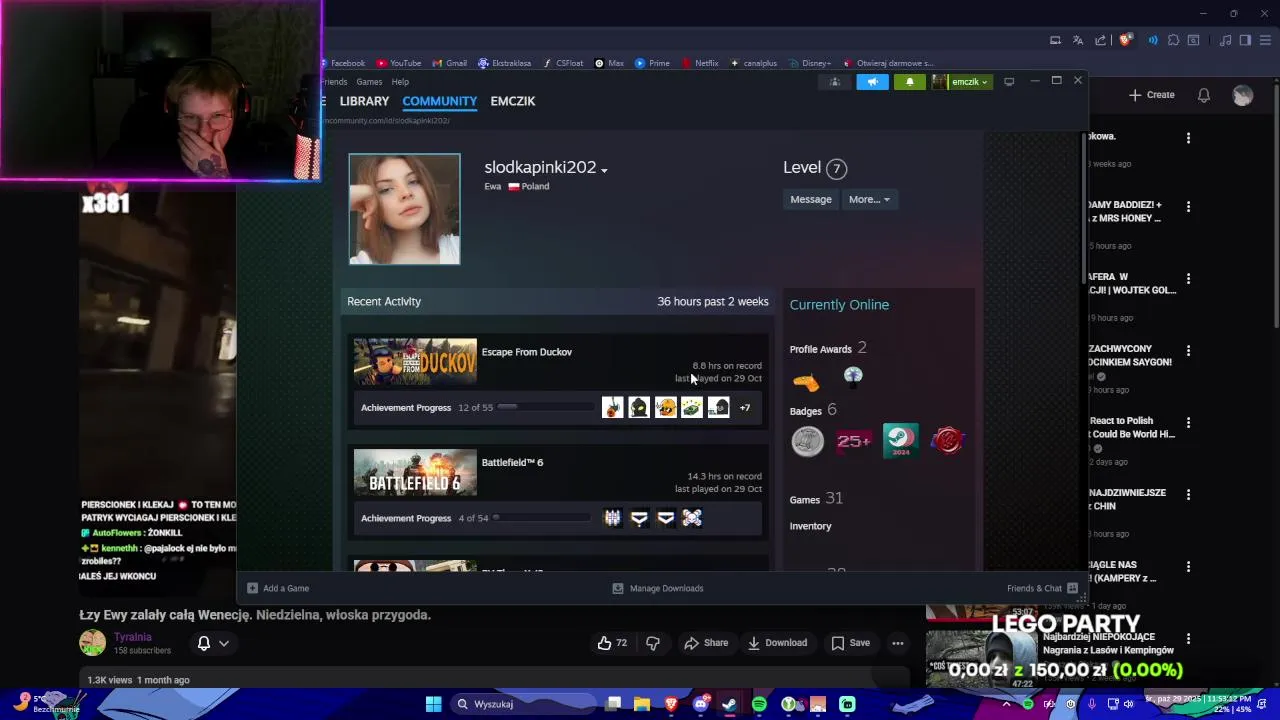Open options for React to Polish video
The width and height of the screenshot is (1280, 720).
pos(1188,423)
